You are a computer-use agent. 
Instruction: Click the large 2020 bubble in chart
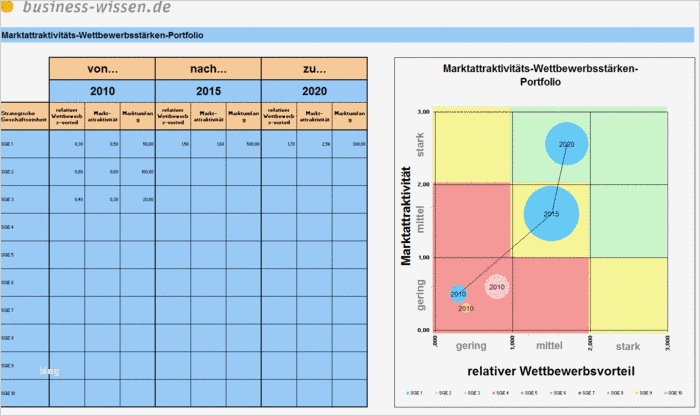point(567,144)
